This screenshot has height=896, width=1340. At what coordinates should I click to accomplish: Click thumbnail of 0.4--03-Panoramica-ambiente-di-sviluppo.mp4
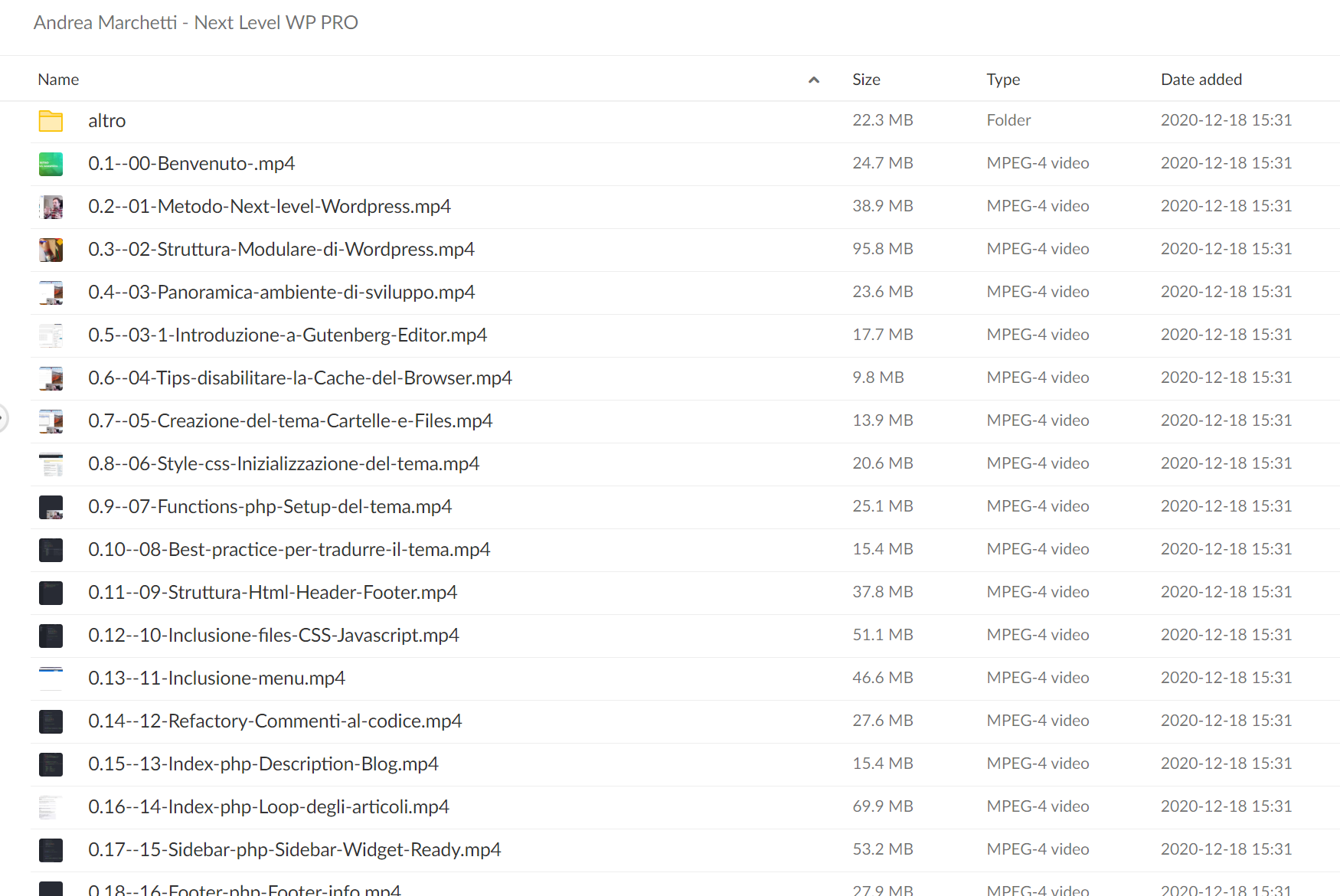coord(51,293)
